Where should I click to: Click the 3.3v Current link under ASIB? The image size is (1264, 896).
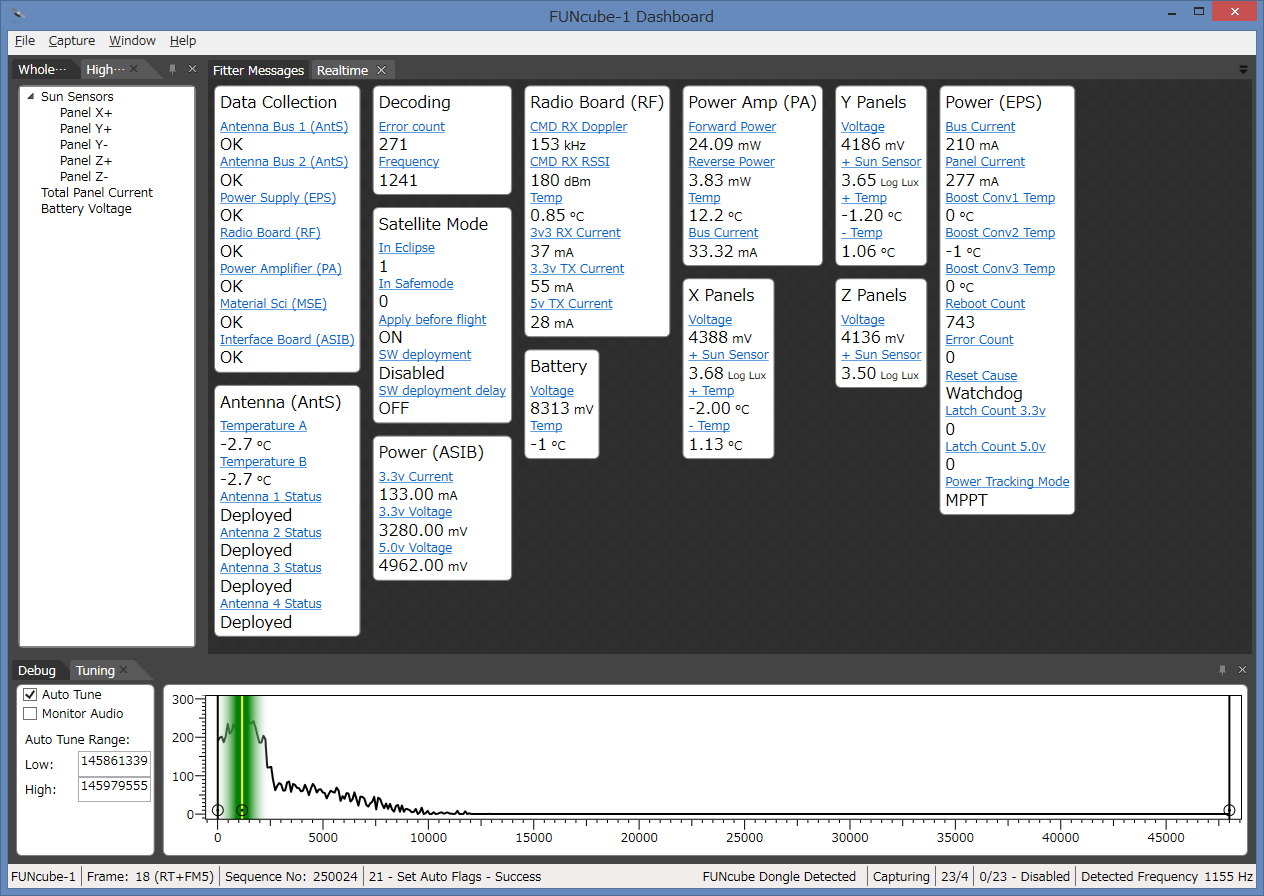pyautogui.click(x=416, y=477)
